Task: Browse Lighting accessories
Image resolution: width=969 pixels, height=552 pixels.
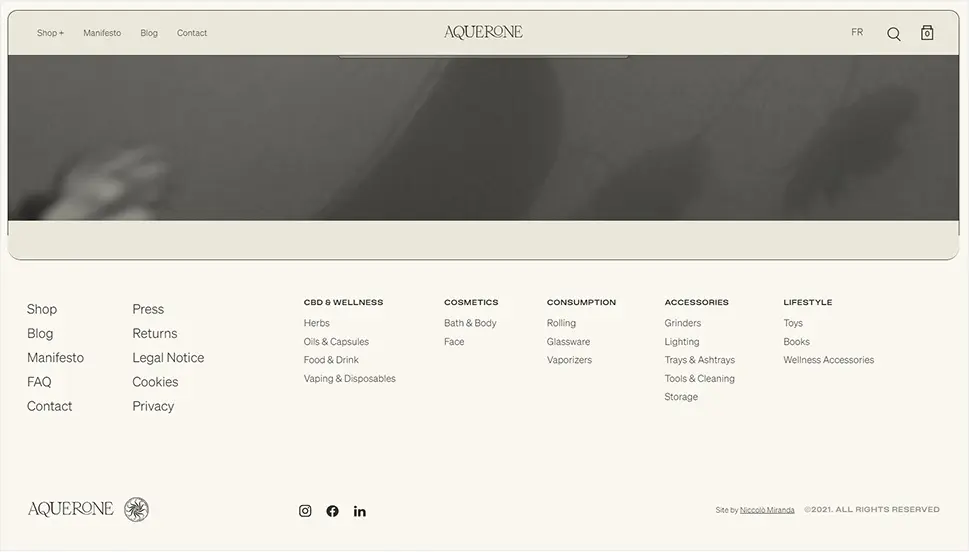Action: (x=682, y=341)
